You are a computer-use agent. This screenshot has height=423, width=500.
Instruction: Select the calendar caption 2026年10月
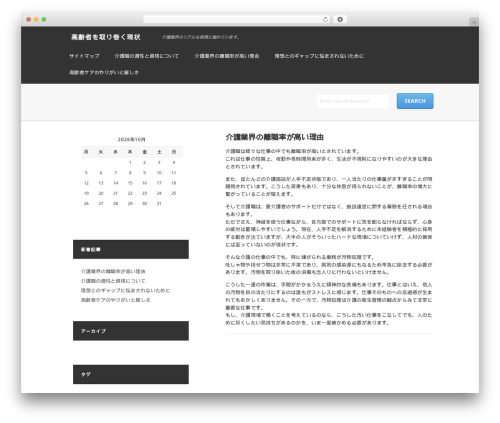point(131,139)
